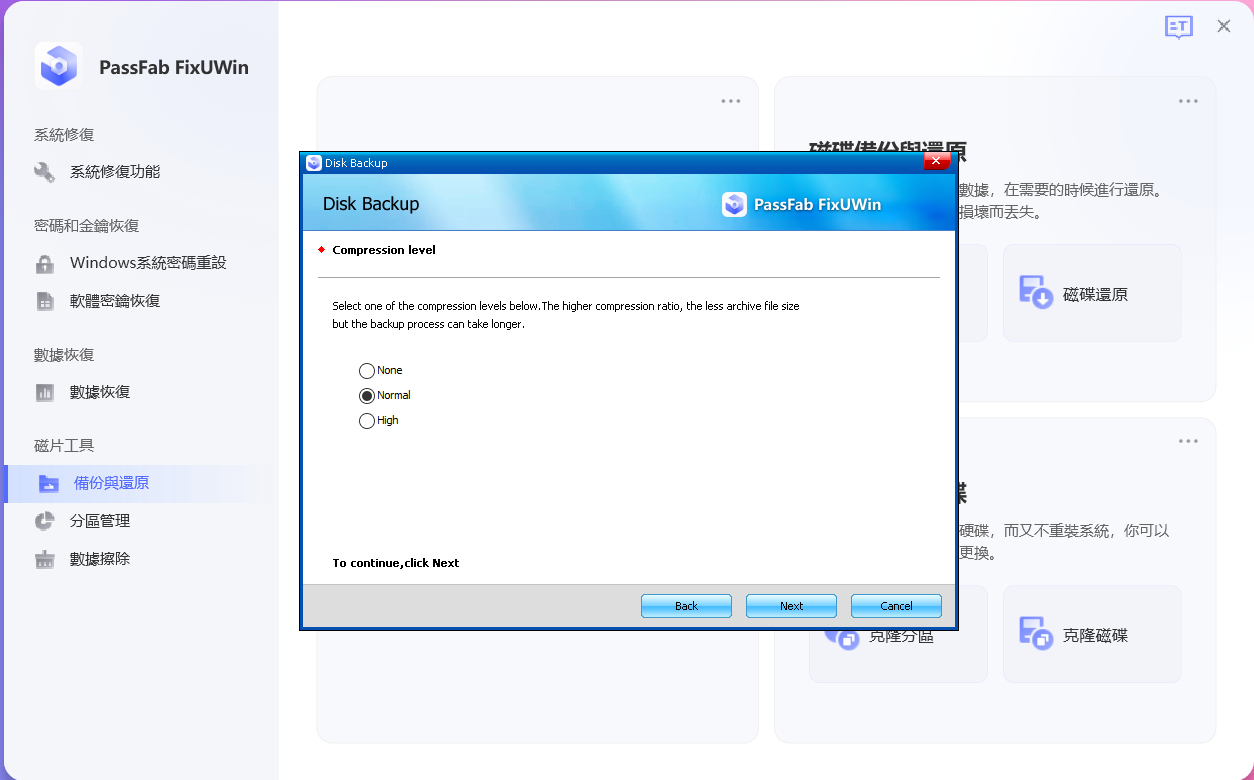
Task: Select the Normal compression radio button
Action: coord(367,395)
